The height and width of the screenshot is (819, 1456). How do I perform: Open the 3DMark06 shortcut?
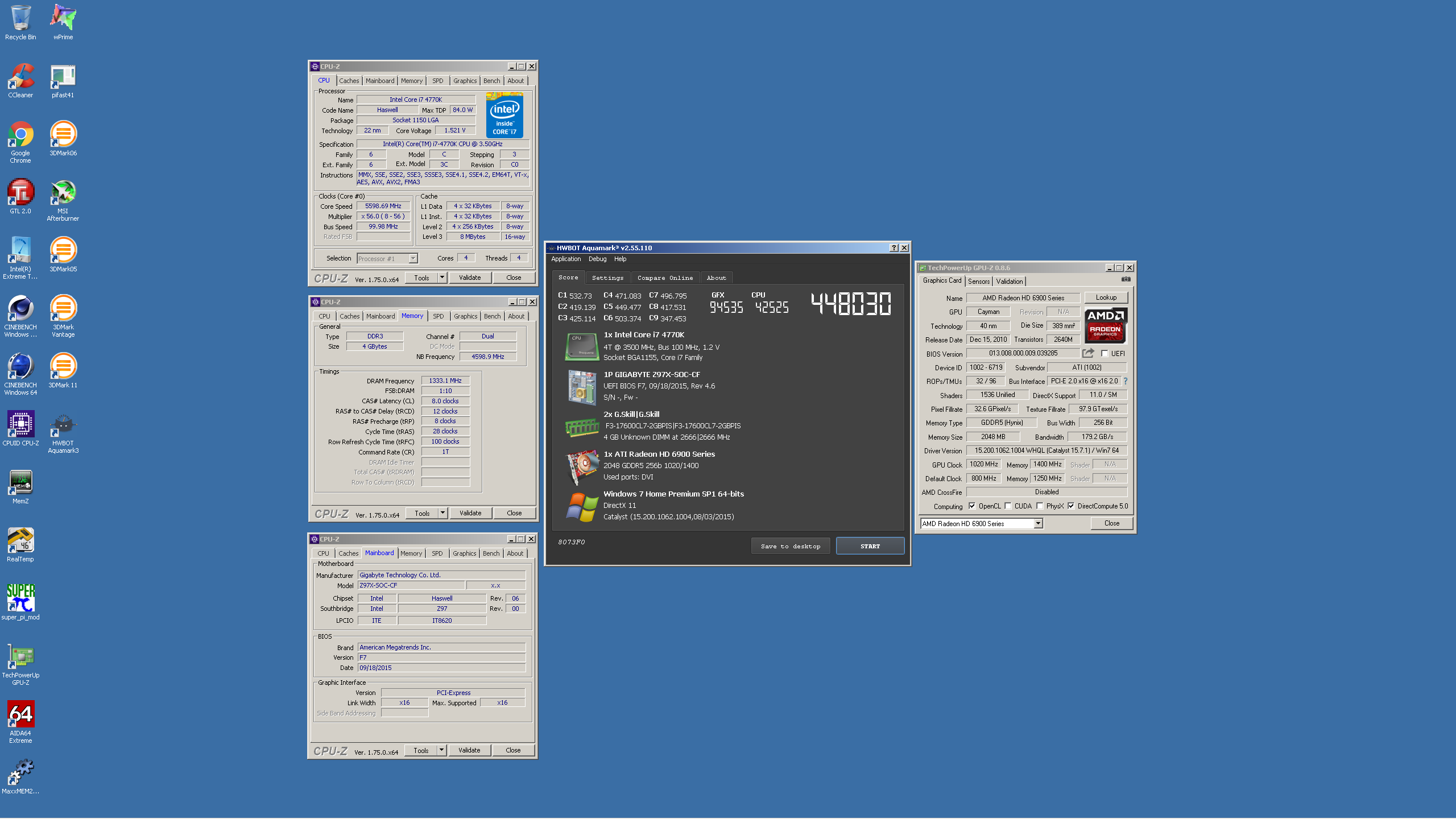coord(63,139)
